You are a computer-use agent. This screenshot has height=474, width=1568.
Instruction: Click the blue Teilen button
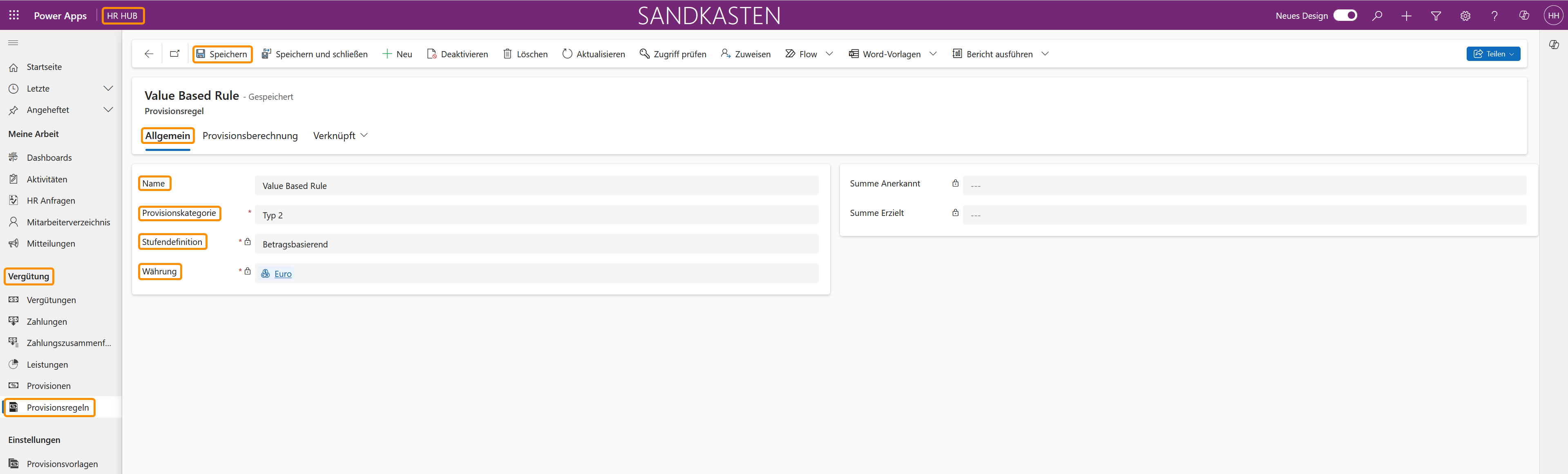1493,54
